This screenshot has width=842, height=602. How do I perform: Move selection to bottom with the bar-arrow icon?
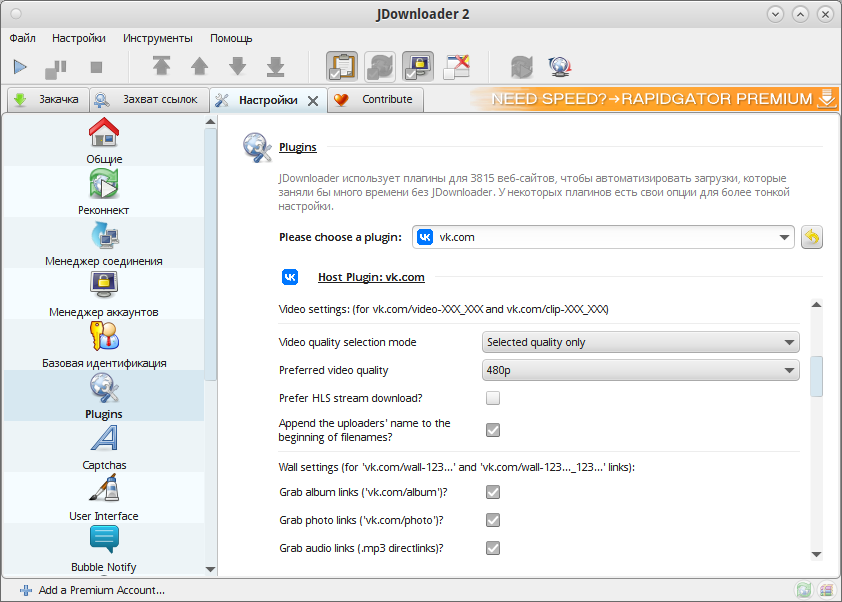pyautogui.click(x=275, y=67)
